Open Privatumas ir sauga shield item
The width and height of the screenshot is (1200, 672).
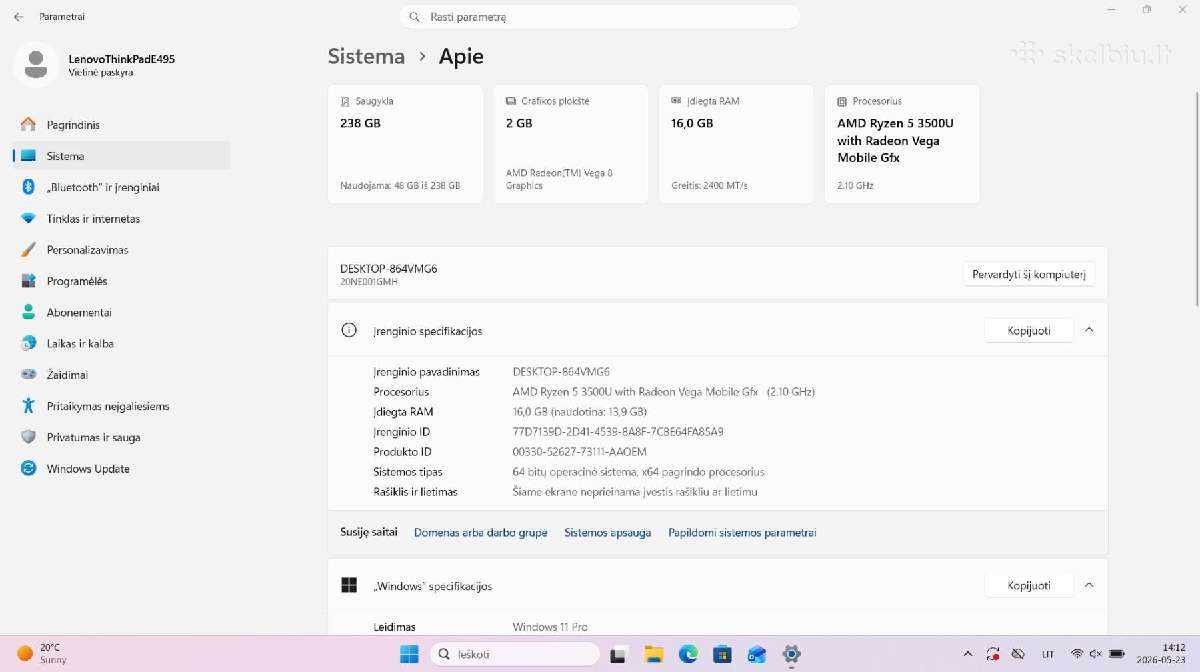pyautogui.click(x=121, y=437)
